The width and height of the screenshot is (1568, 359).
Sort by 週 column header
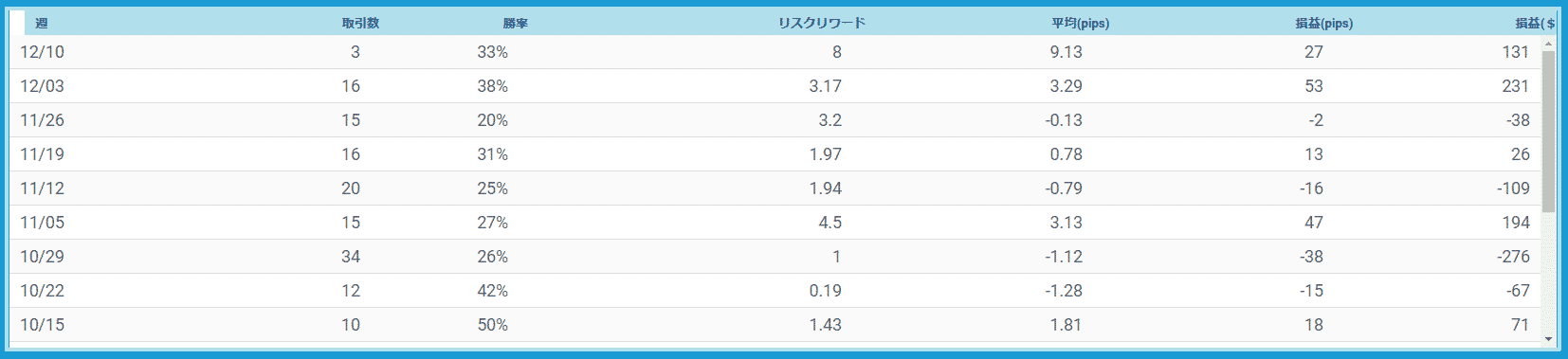coord(42,23)
